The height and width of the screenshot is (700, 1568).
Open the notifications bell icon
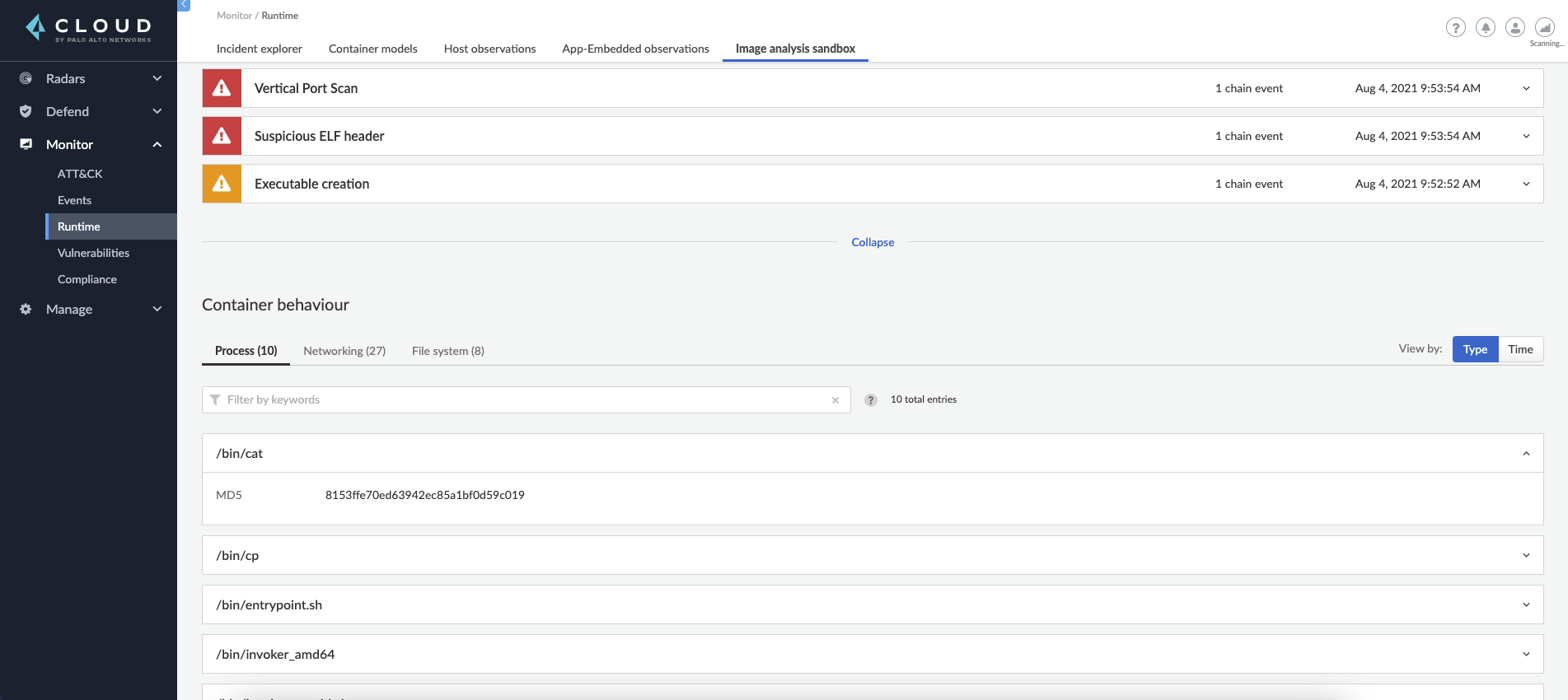coord(1486,27)
